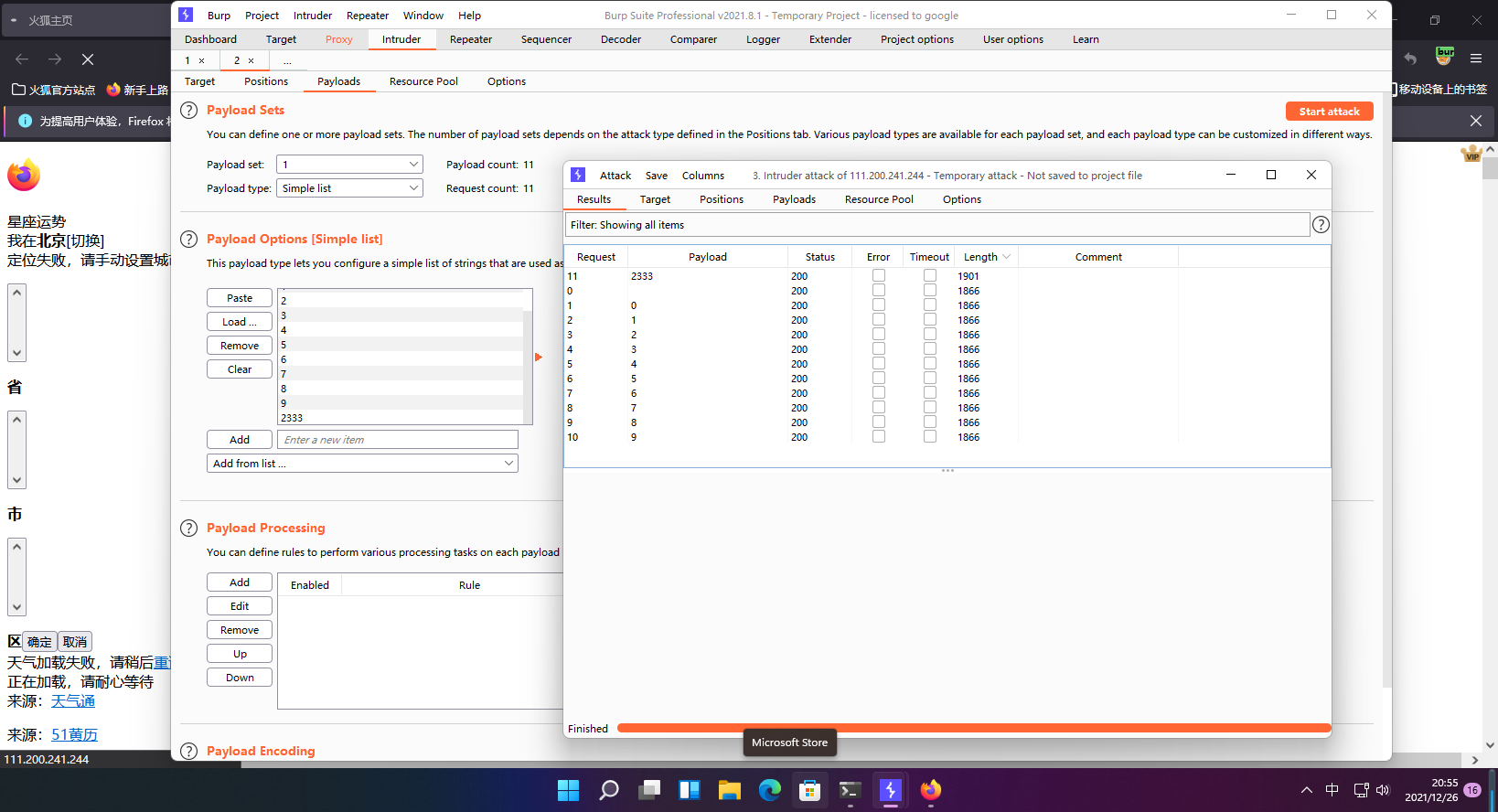The width and height of the screenshot is (1498, 812).
Task: Open Firefox hamburger menu
Action: click(1476, 59)
